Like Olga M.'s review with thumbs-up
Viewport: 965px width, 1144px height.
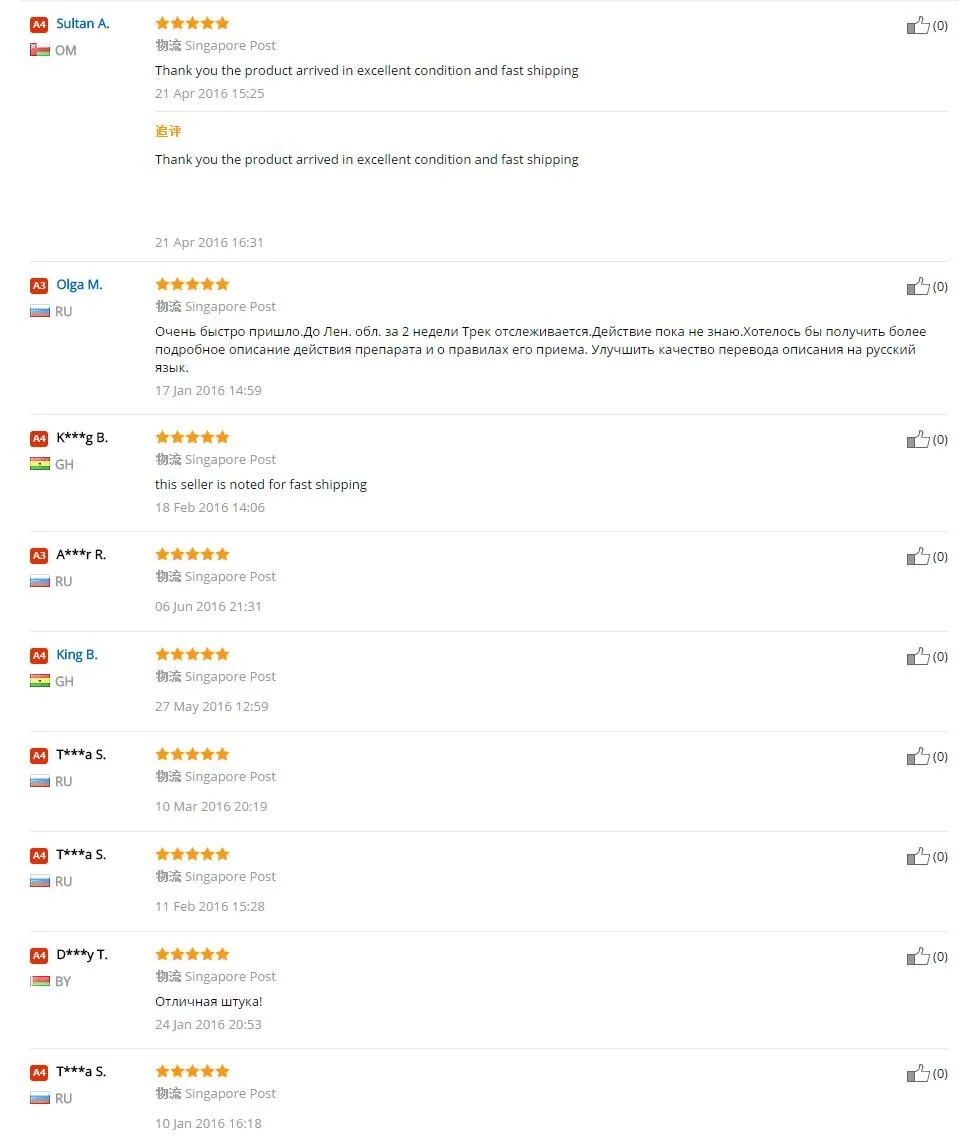[918, 287]
